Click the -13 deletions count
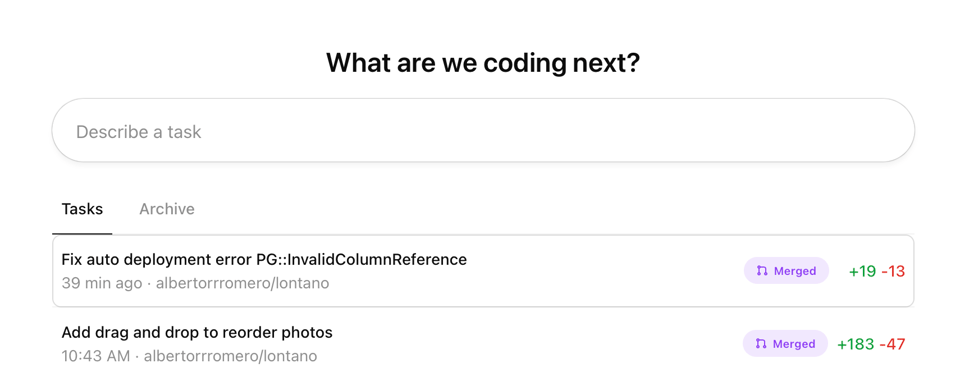 pyautogui.click(x=893, y=271)
